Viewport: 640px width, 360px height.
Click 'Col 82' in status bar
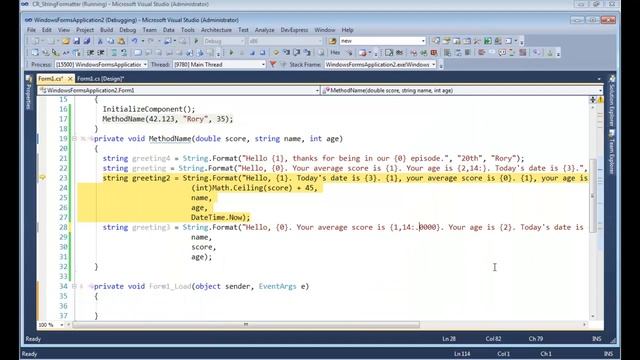pos(493,339)
